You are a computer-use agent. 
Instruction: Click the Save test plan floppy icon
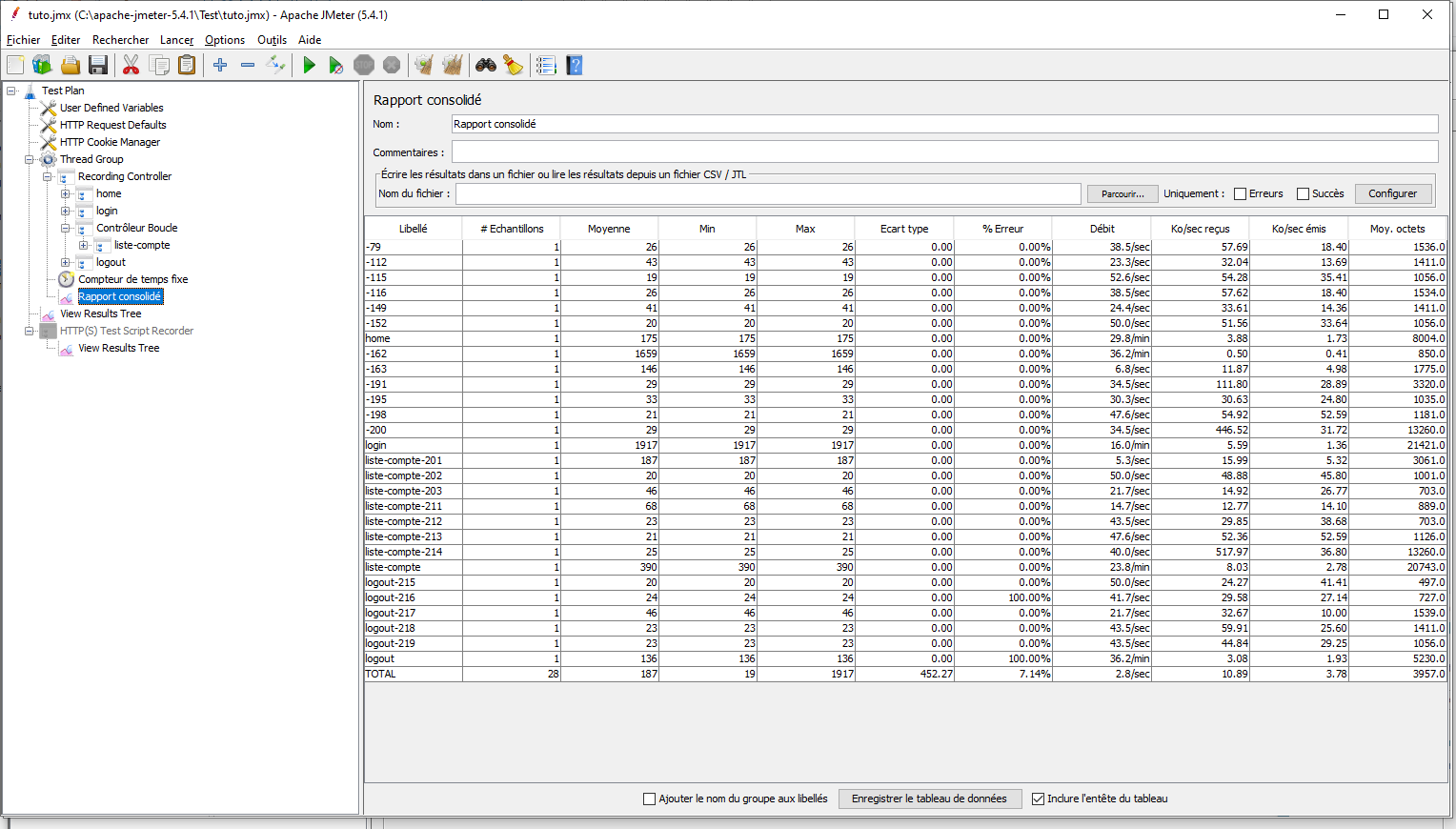(x=98, y=65)
